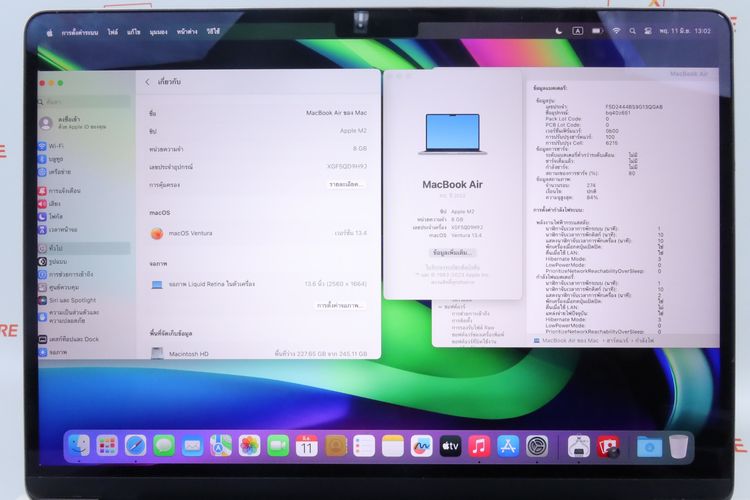Open the หน้าต่าง menu

click(x=187, y=32)
